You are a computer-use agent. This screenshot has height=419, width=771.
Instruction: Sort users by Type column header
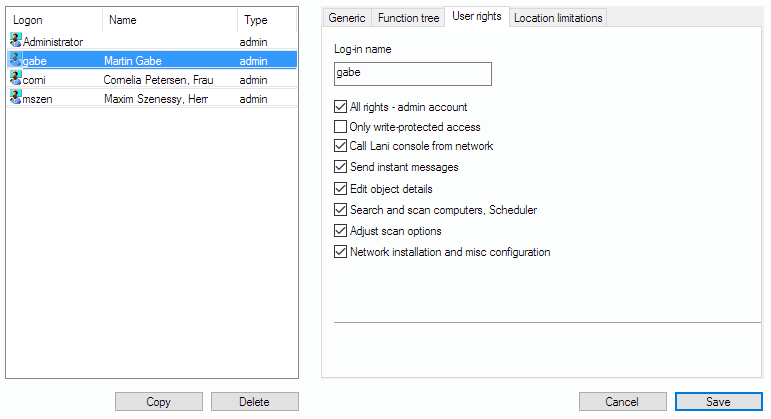coord(266,20)
